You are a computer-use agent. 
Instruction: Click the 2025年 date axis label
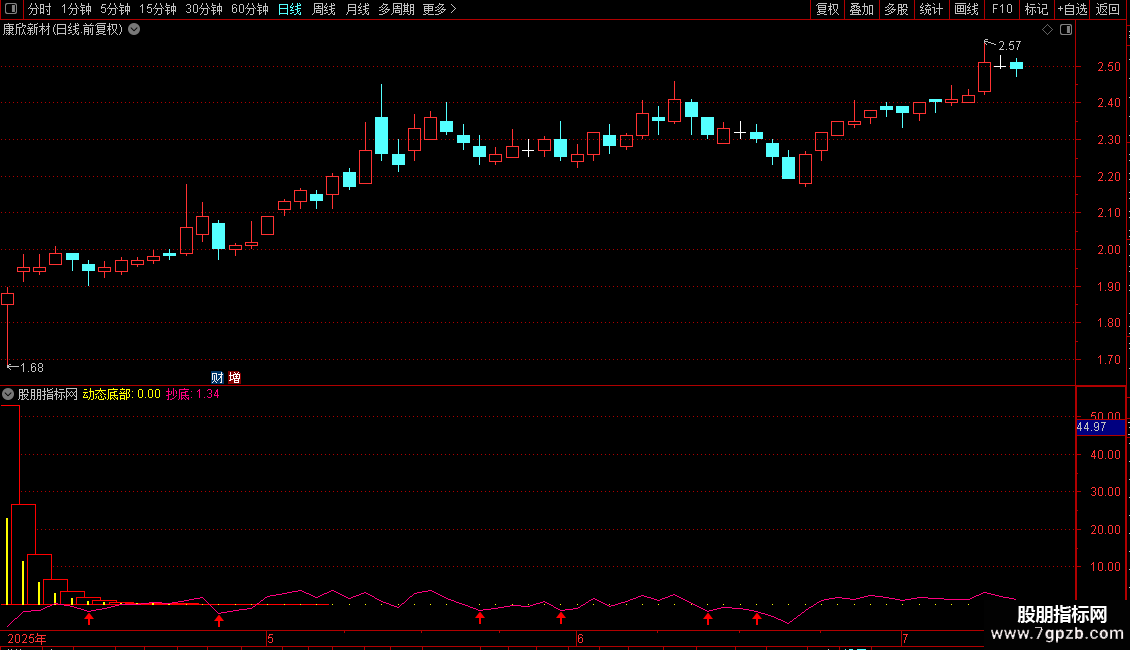click(27, 638)
